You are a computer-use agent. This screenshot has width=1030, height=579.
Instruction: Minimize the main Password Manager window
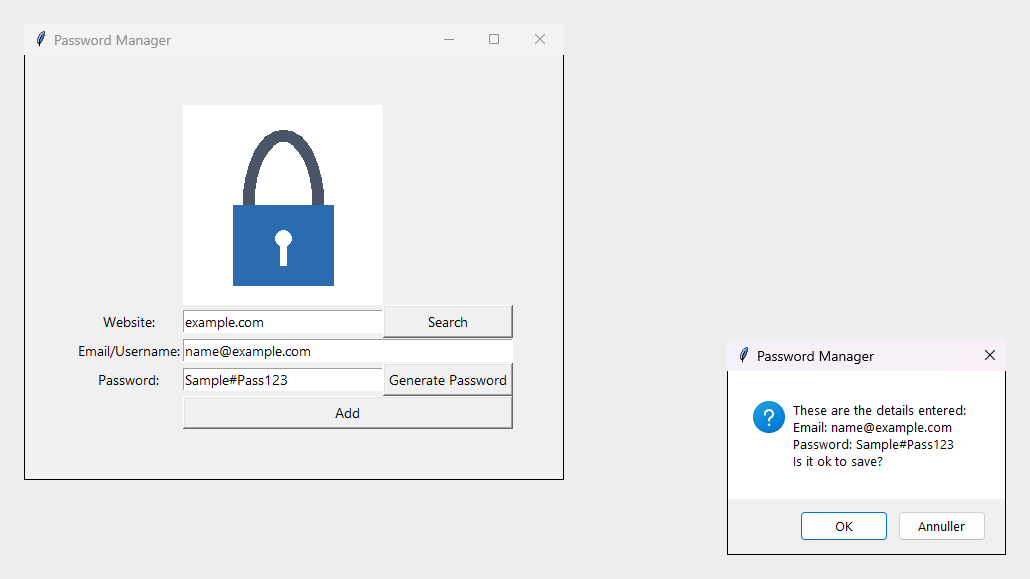449,39
